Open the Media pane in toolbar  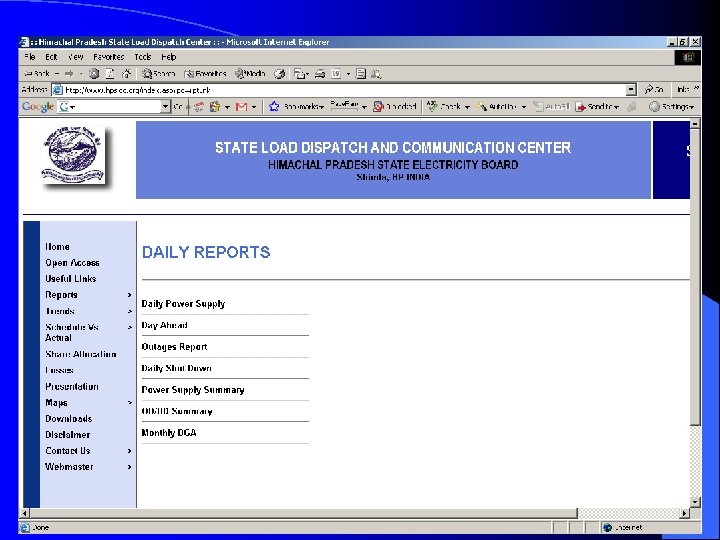pos(250,73)
